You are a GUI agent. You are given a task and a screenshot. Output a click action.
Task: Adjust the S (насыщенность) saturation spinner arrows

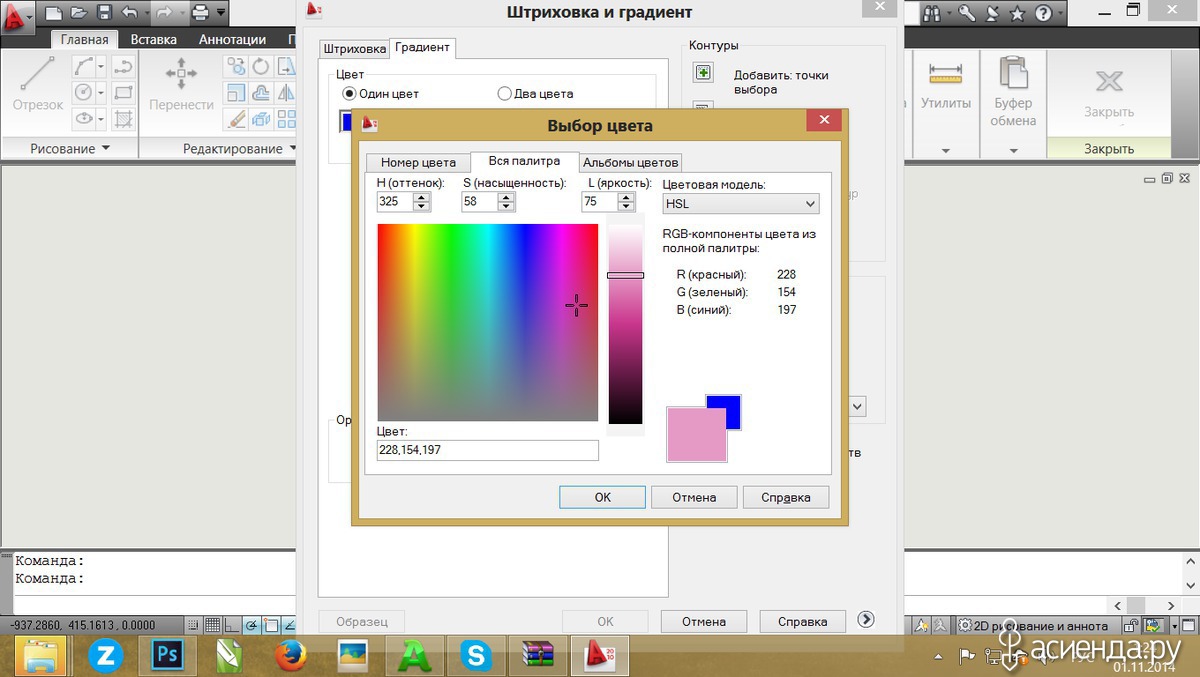coord(506,201)
